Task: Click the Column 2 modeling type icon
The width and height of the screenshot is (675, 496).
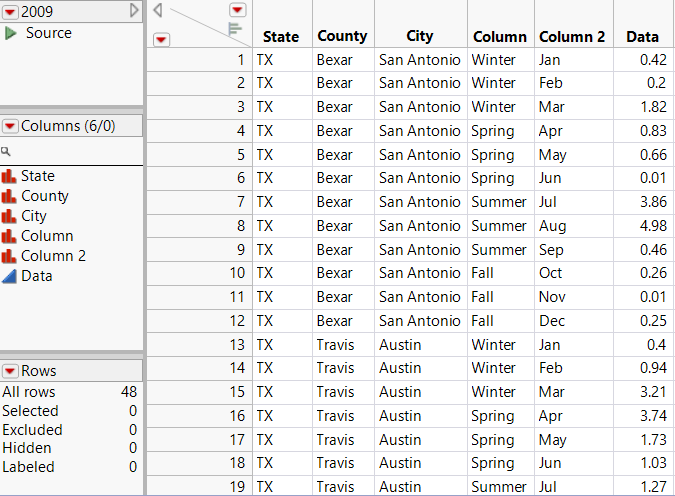Action: click(x=10, y=256)
